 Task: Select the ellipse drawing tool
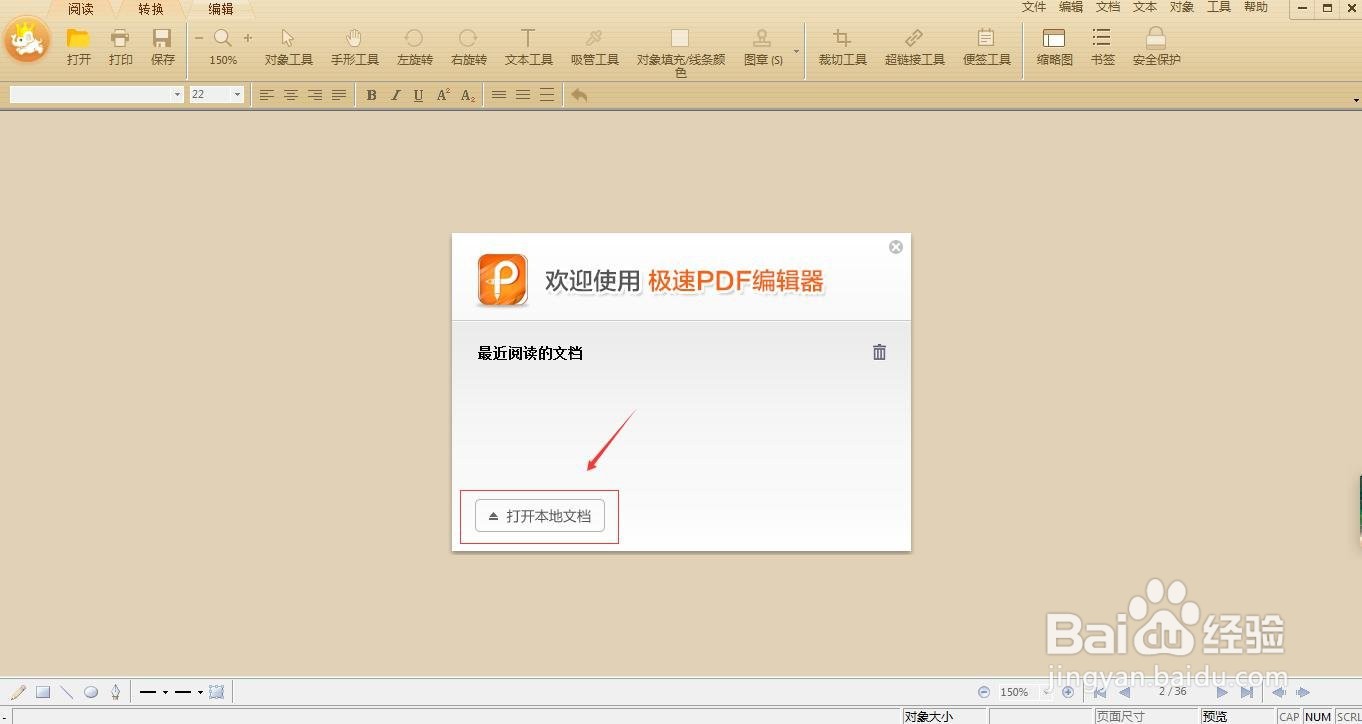91,692
